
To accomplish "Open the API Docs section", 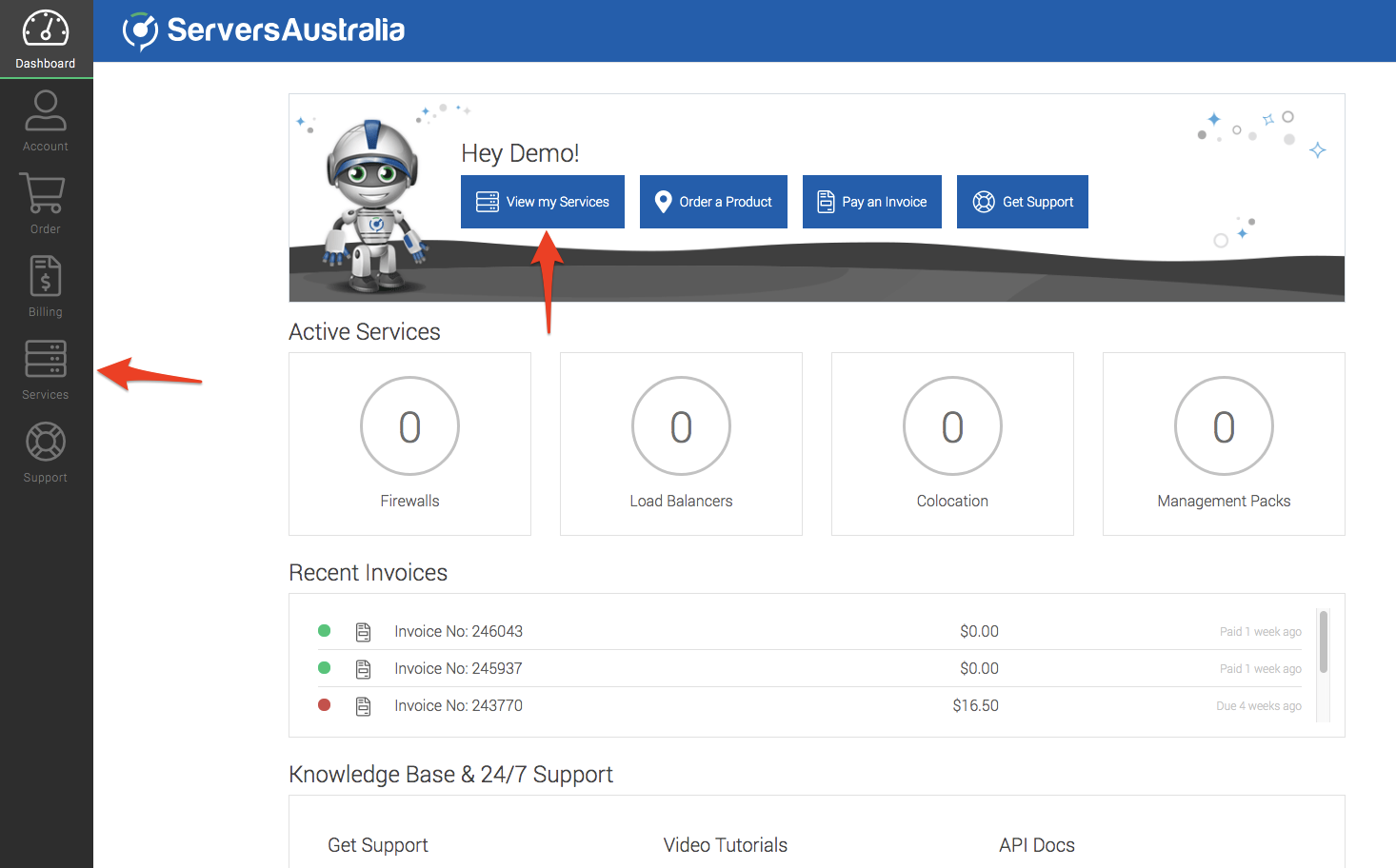I will [x=1036, y=845].
